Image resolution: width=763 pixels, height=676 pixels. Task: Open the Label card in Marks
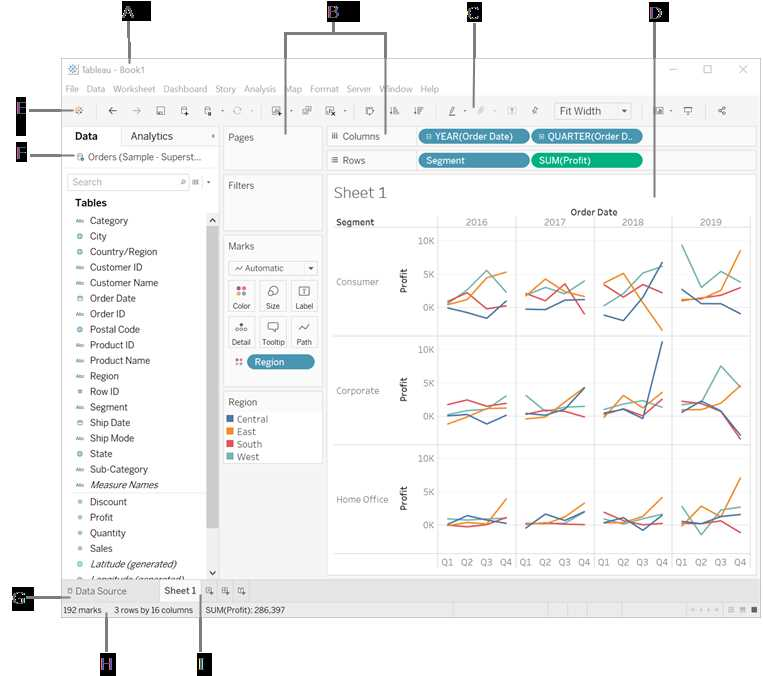coord(304,296)
